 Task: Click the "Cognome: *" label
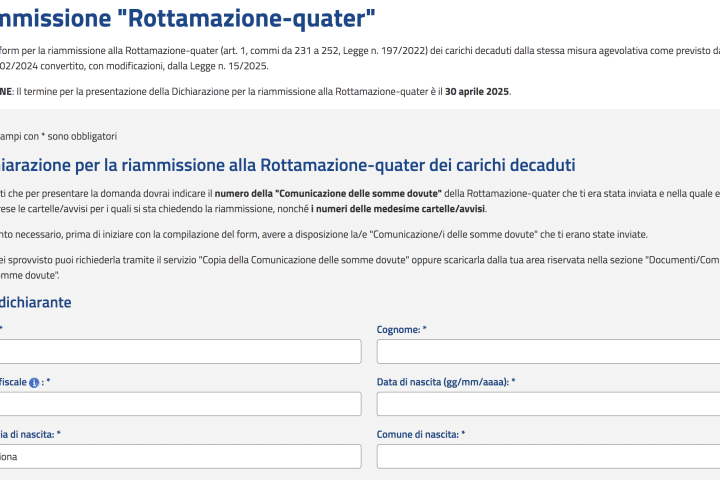coord(401,329)
